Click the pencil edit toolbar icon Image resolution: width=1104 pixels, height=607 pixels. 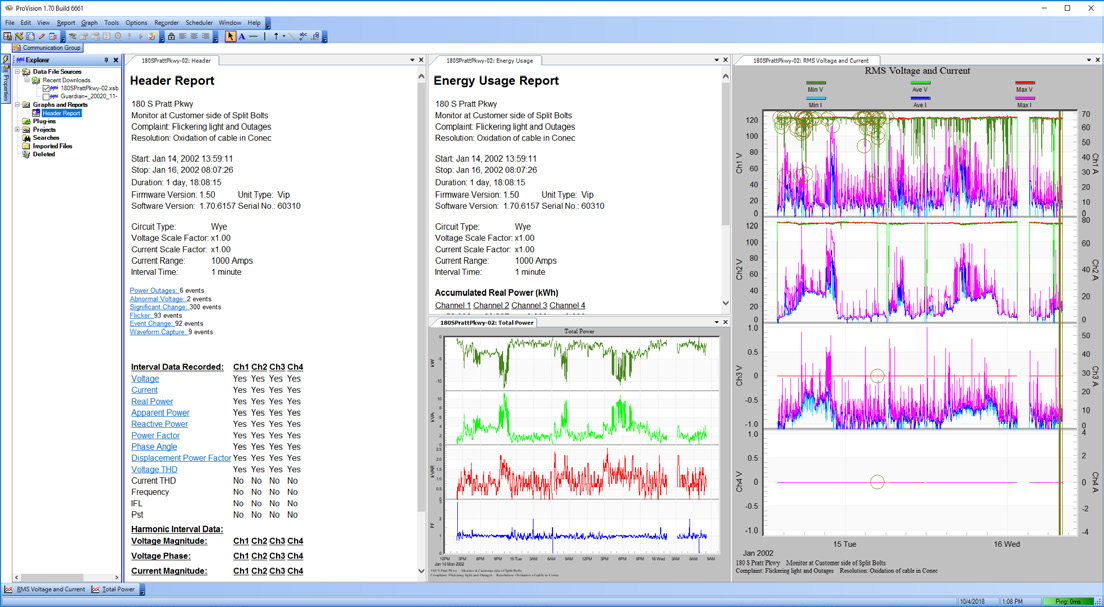click(41, 36)
